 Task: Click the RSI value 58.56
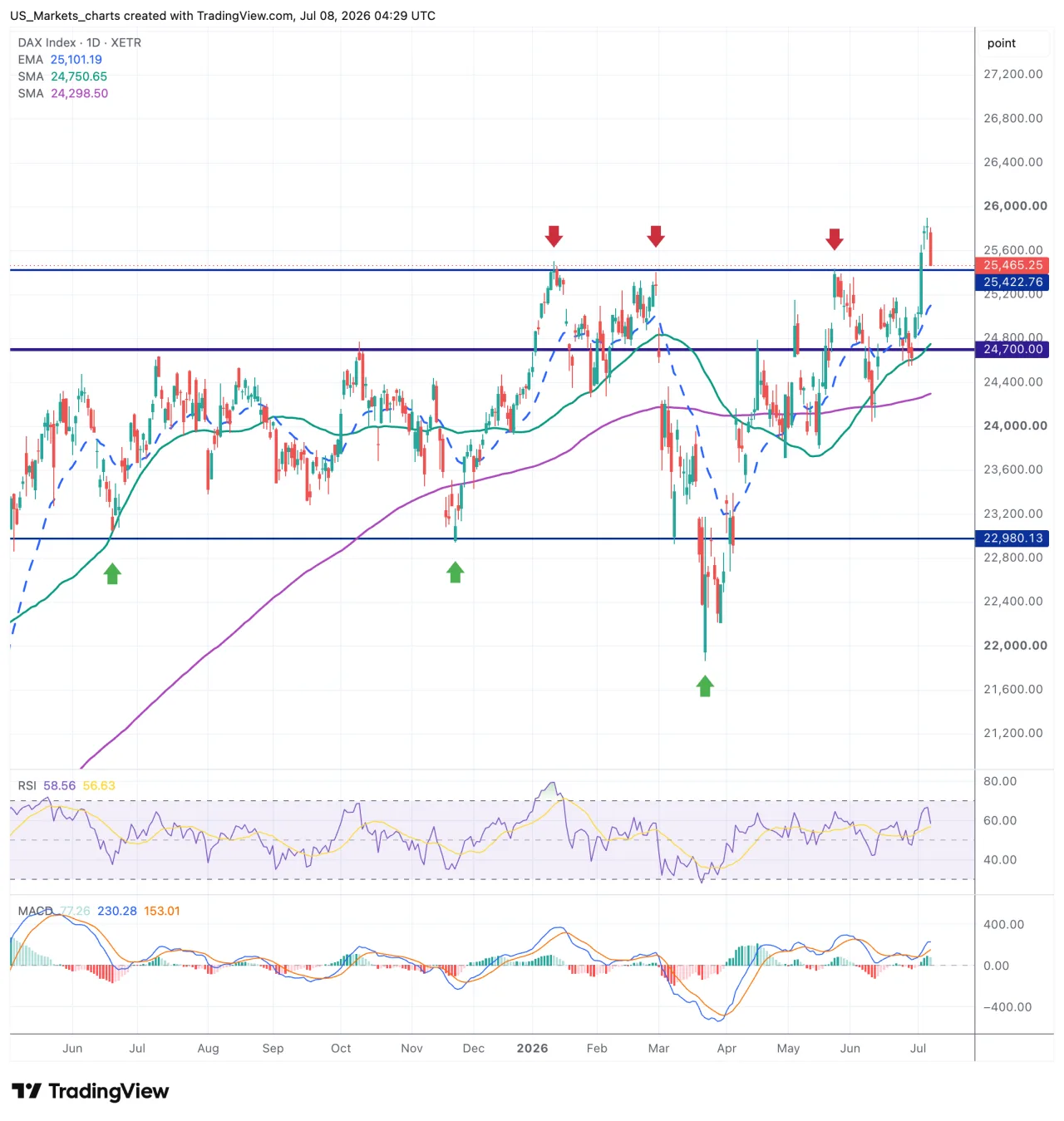point(59,785)
